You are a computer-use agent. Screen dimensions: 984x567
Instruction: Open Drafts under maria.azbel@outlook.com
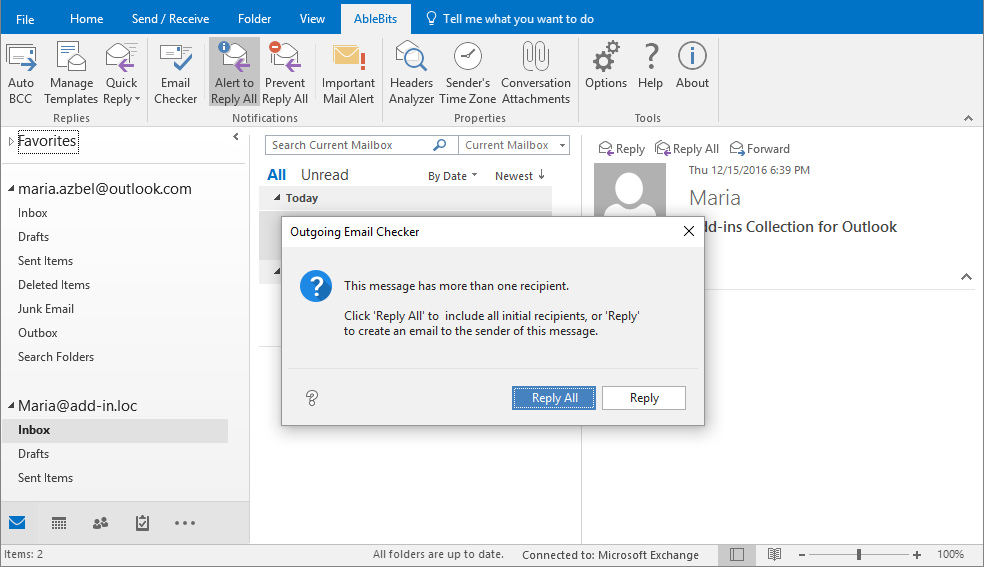pyautogui.click(x=33, y=236)
